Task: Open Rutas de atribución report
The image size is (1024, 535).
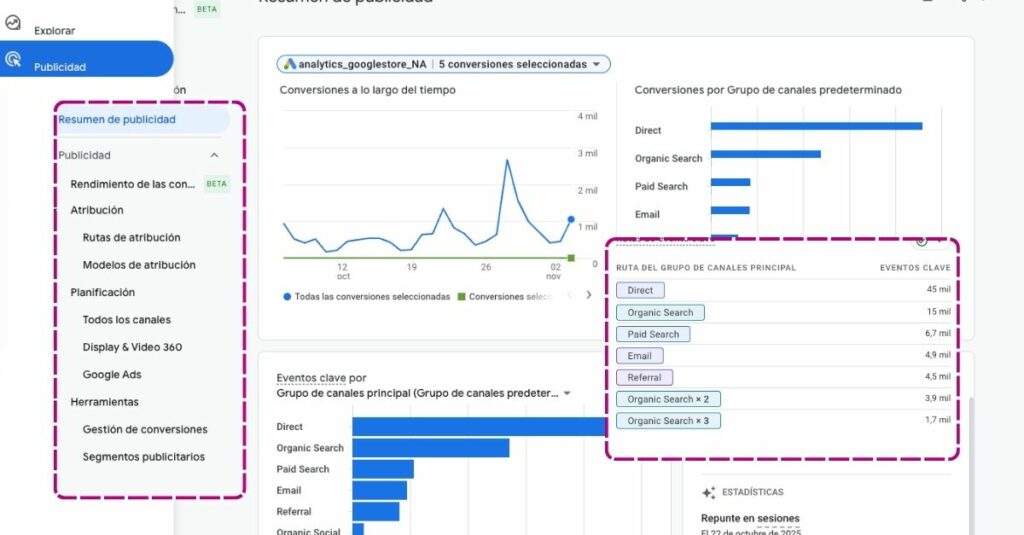Action: coord(131,238)
